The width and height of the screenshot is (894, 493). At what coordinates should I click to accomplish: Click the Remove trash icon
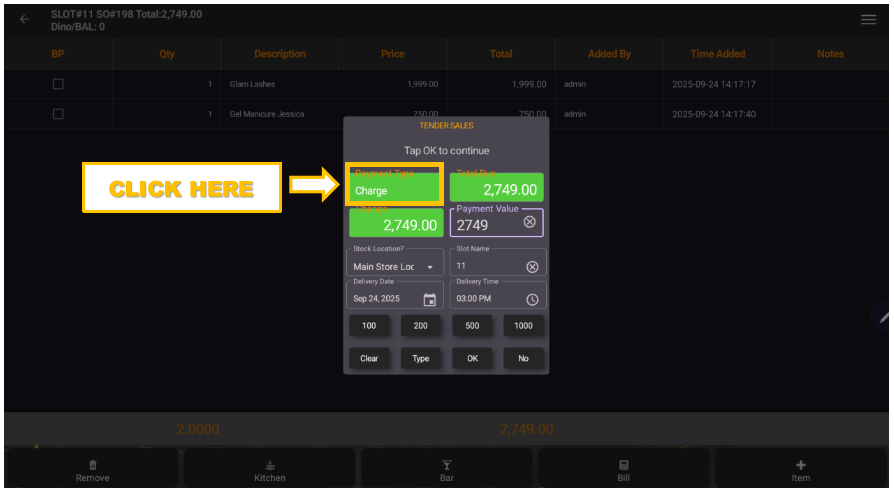93,465
